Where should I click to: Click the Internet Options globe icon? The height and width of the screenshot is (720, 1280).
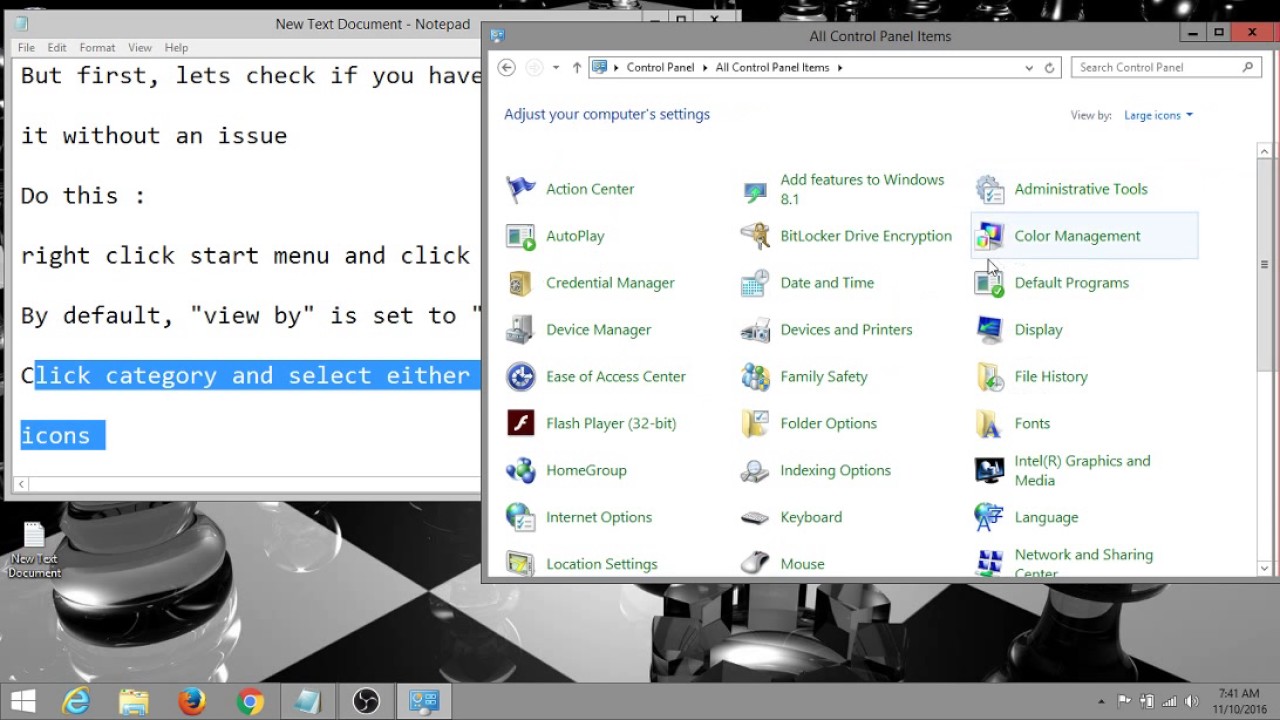coord(521,517)
